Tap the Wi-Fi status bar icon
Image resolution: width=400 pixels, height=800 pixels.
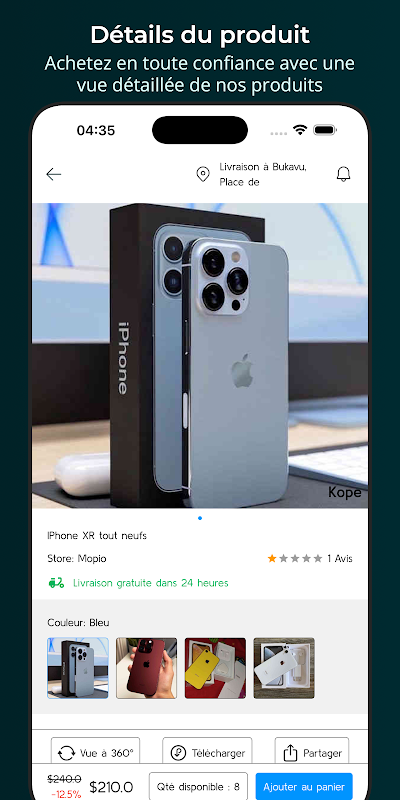(x=301, y=130)
